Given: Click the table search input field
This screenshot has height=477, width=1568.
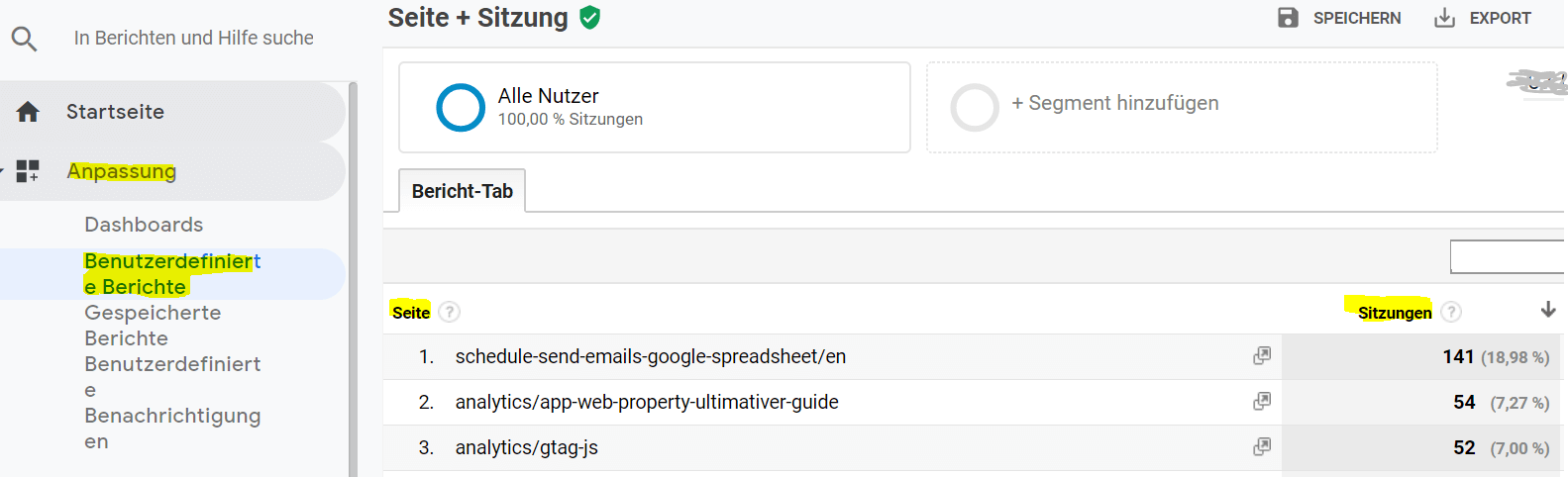Looking at the screenshot, I should pyautogui.click(x=1508, y=256).
